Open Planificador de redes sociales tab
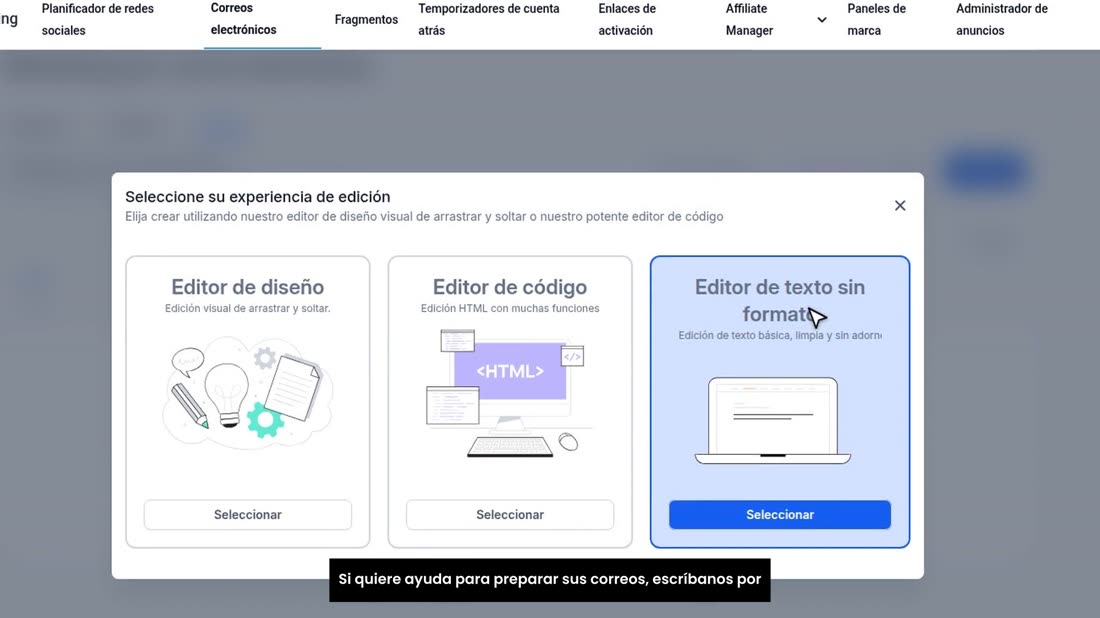This screenshot has height=618, width=1100. [x=98, y=20]
